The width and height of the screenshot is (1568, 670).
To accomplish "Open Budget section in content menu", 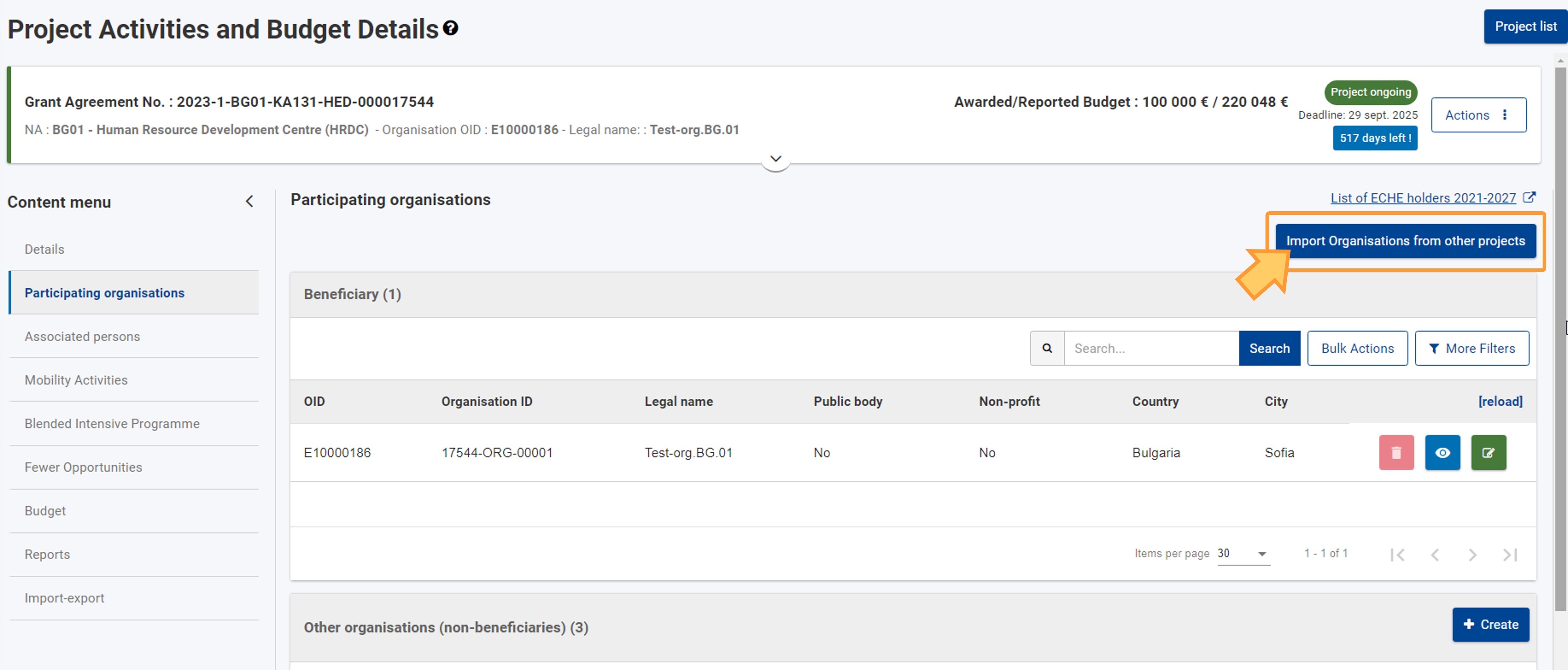I will tap(45, 511).
